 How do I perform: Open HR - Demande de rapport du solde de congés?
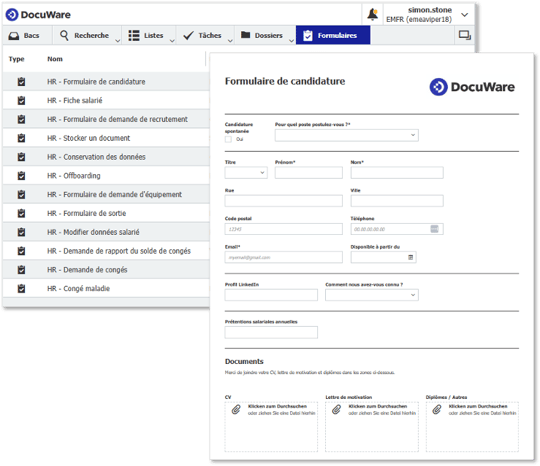click(119, 251)
